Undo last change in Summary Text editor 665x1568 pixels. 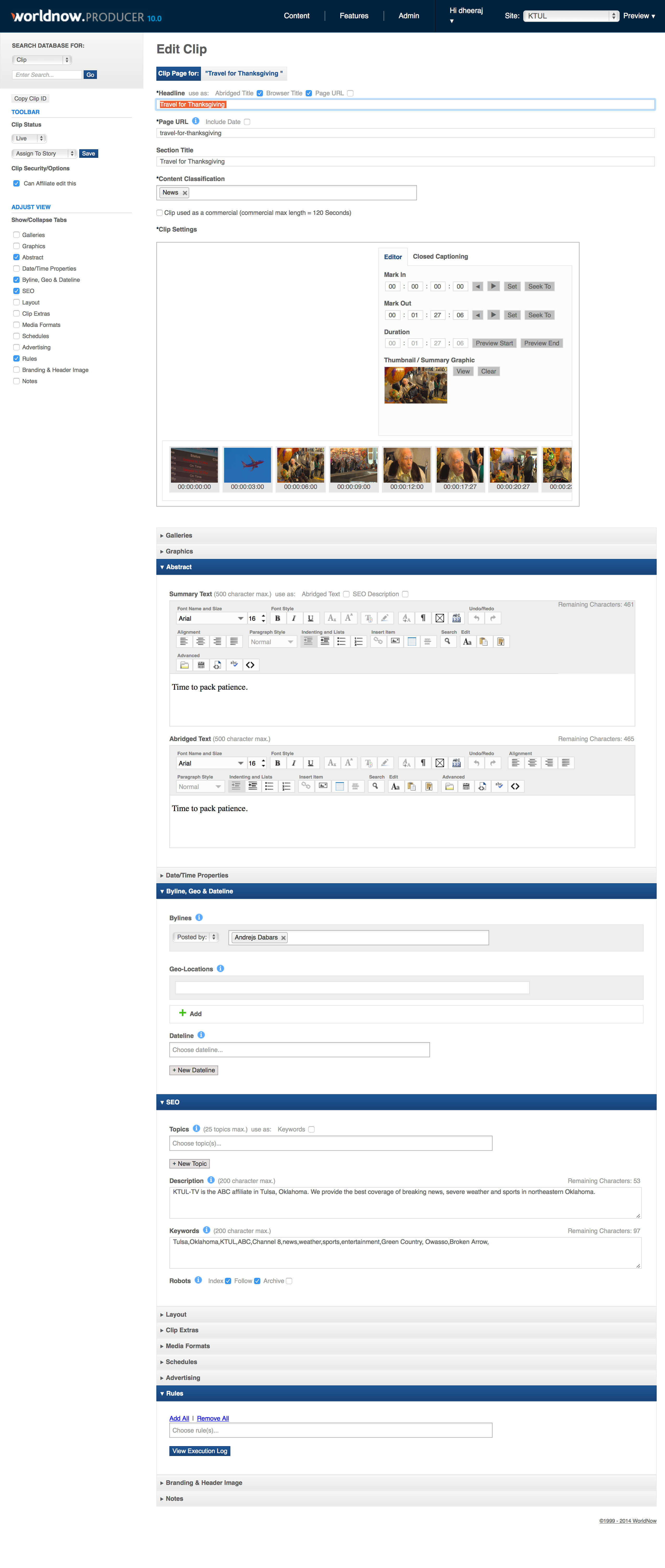click(476, 618)
